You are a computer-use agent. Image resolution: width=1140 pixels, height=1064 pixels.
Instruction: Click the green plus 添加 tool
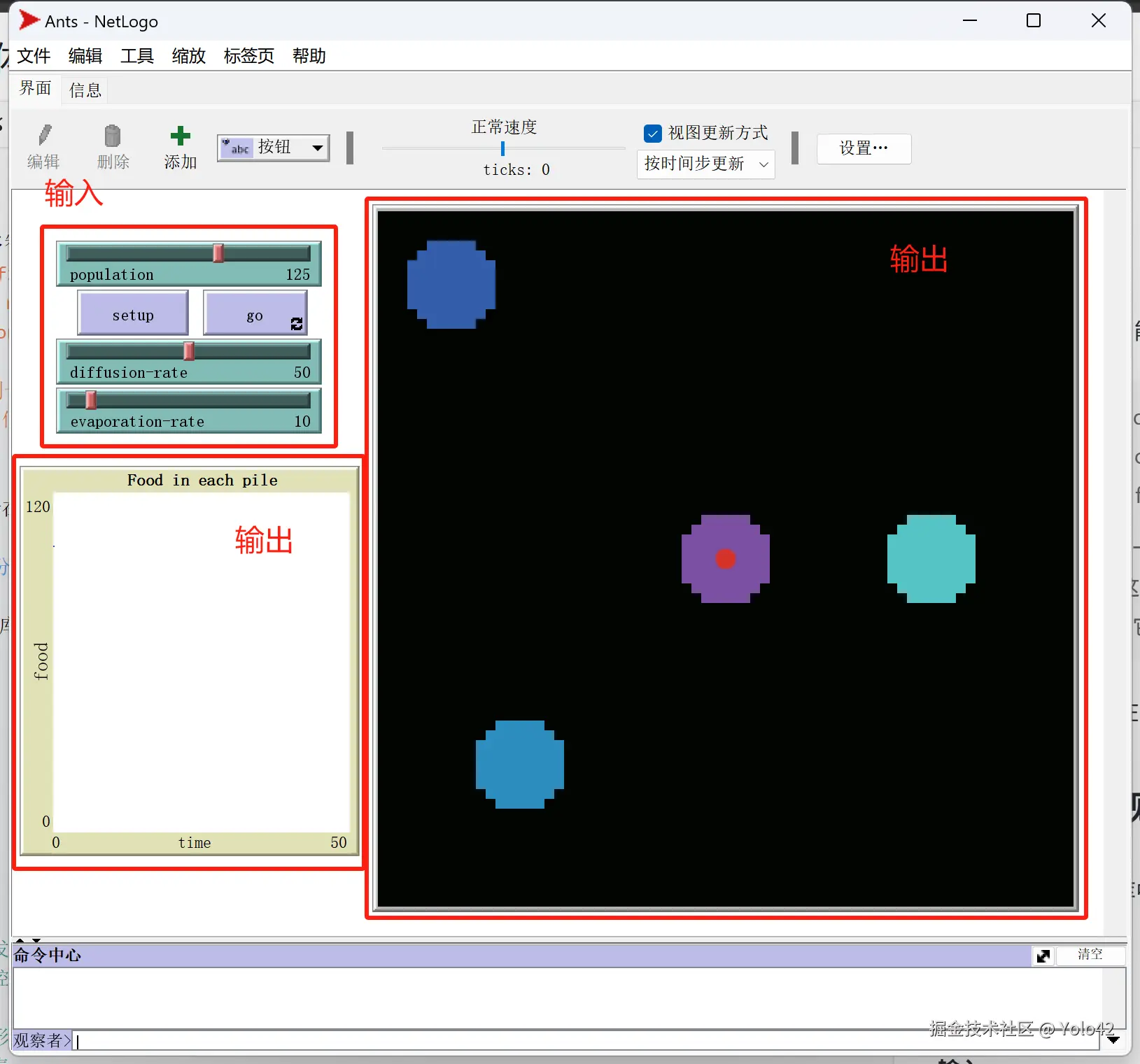click(181, 147)
